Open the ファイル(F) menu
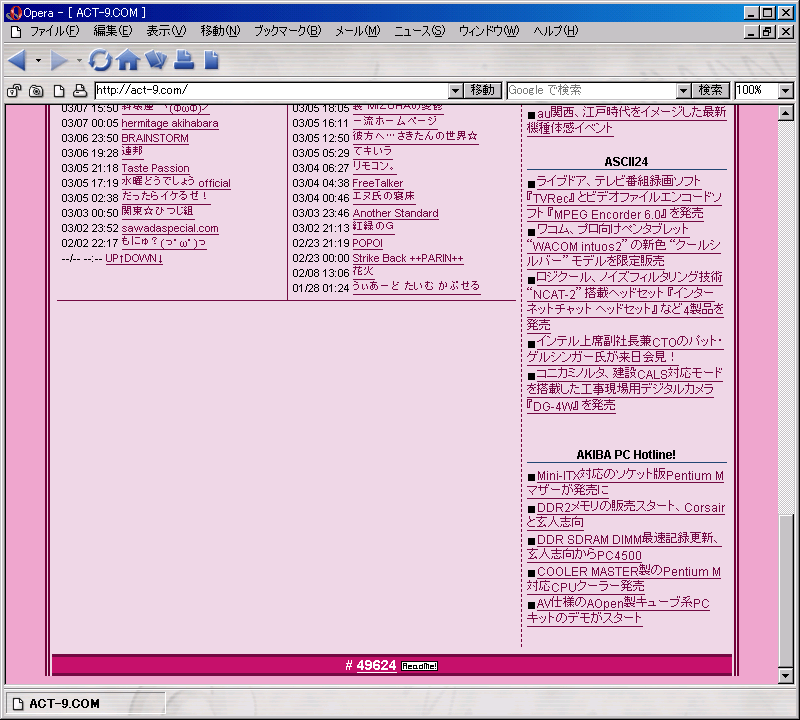The height and width of the screenshot is (720, 800). click(54, 31)
